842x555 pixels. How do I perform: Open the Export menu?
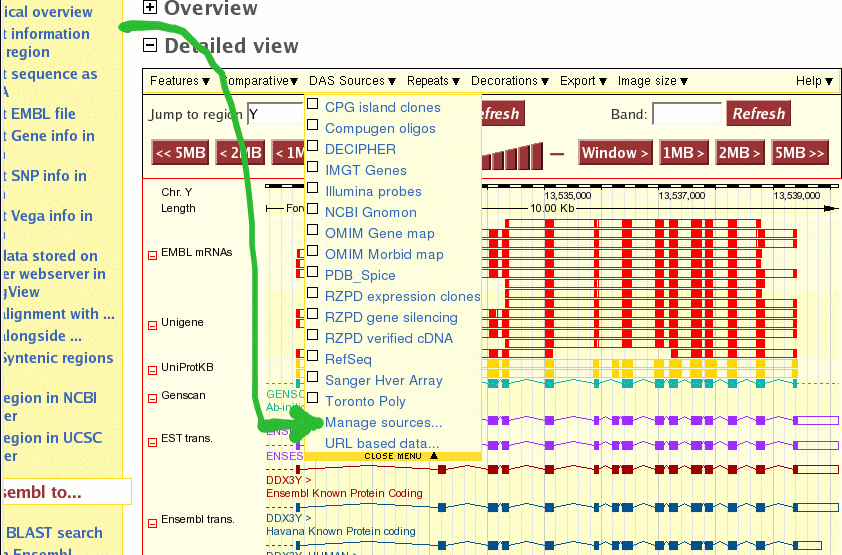tap(583, 81)
